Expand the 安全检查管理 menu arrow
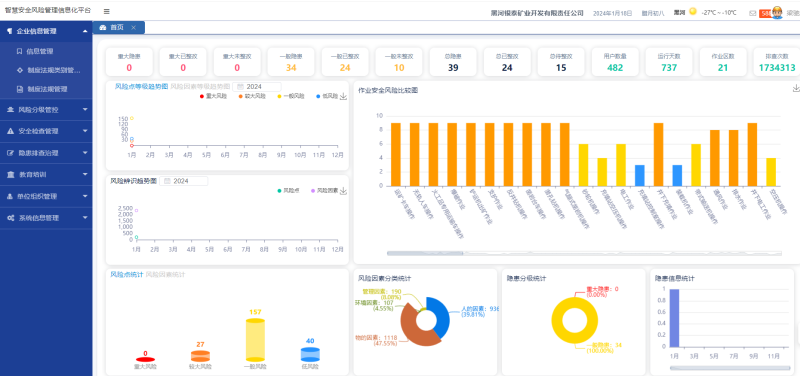 click(85, 131)
